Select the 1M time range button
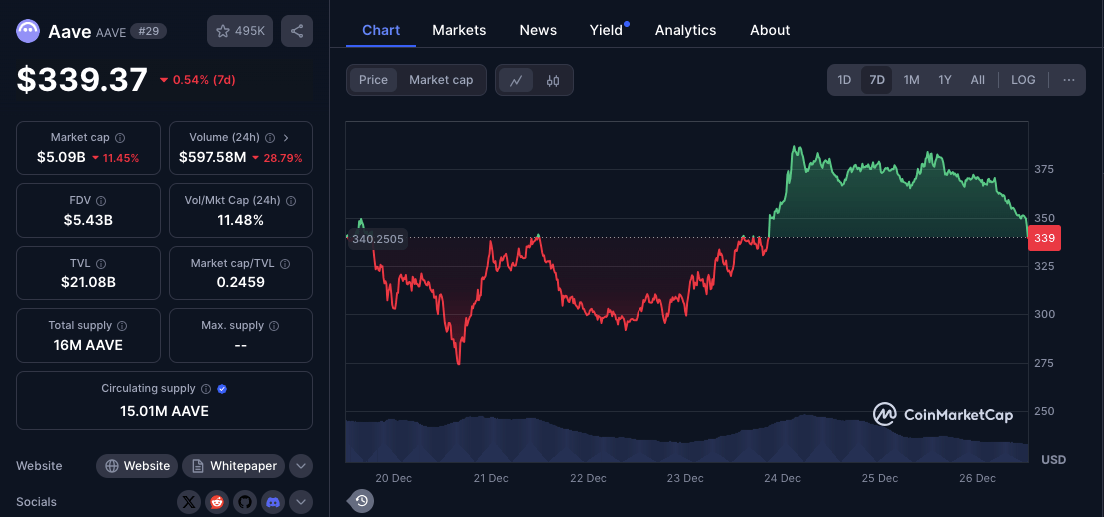 (911, 80)
